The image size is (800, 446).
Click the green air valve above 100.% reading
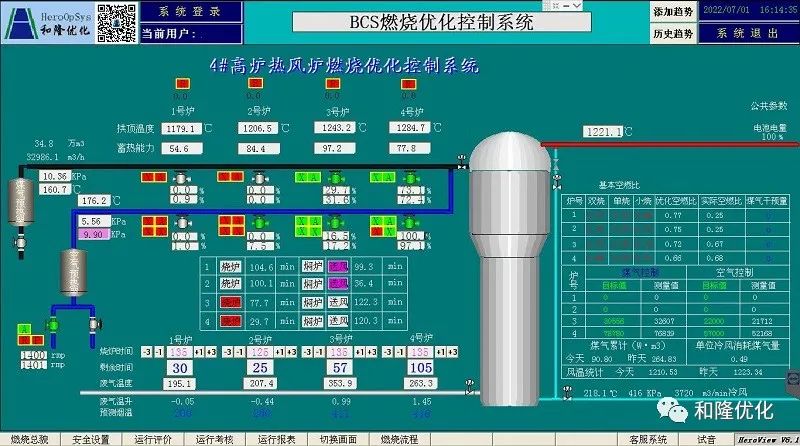click(x=410, y=223)
